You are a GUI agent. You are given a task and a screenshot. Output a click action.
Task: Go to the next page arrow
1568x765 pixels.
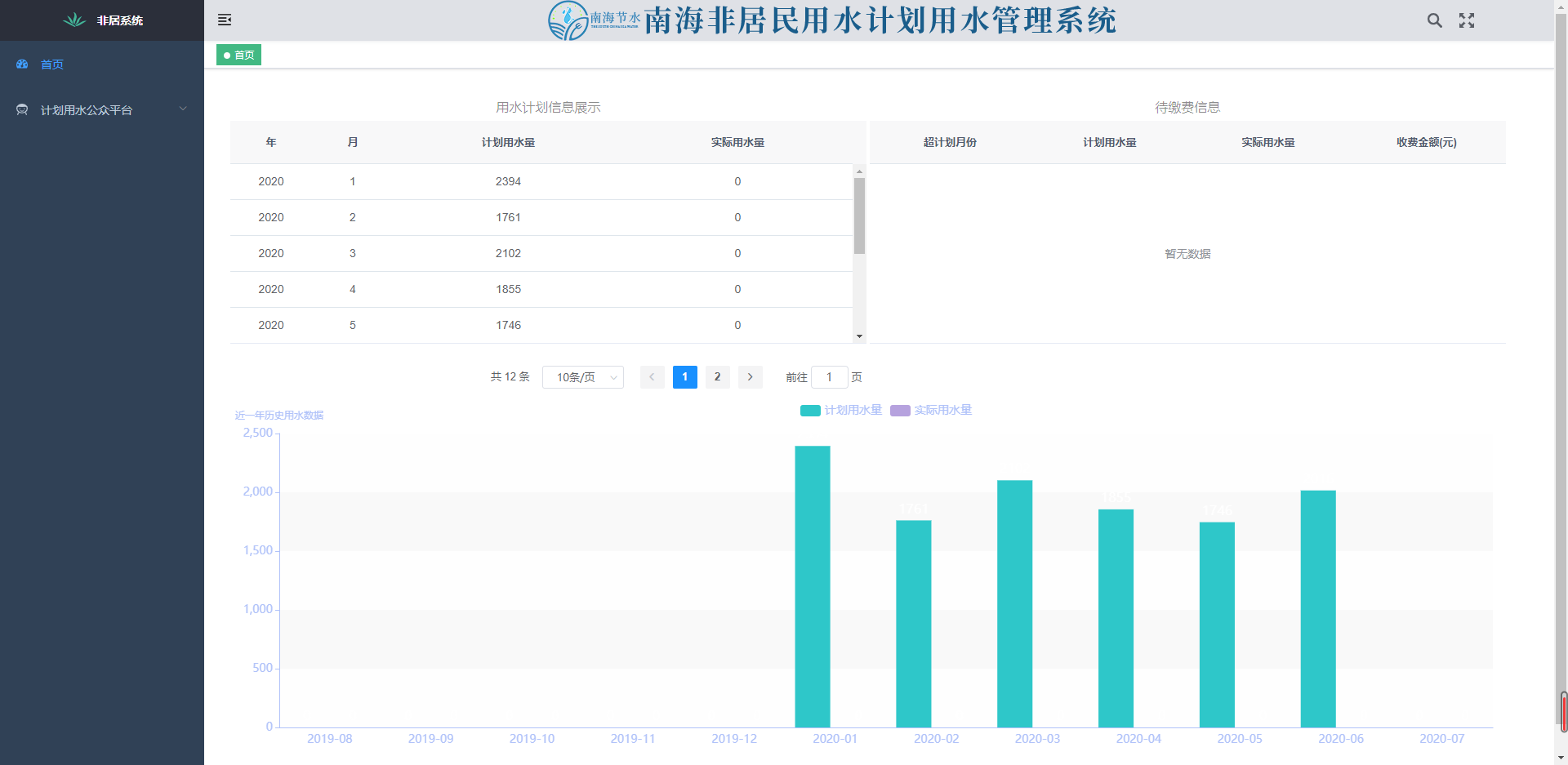click(x=750, y=376)
